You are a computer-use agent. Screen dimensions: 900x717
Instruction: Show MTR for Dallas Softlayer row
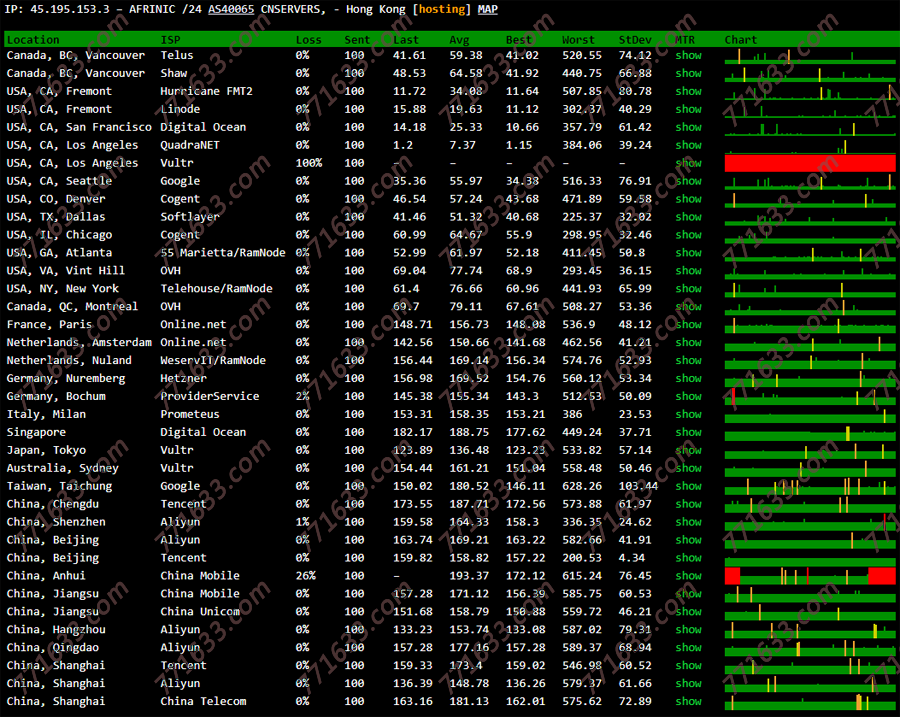tap(688, 216)
